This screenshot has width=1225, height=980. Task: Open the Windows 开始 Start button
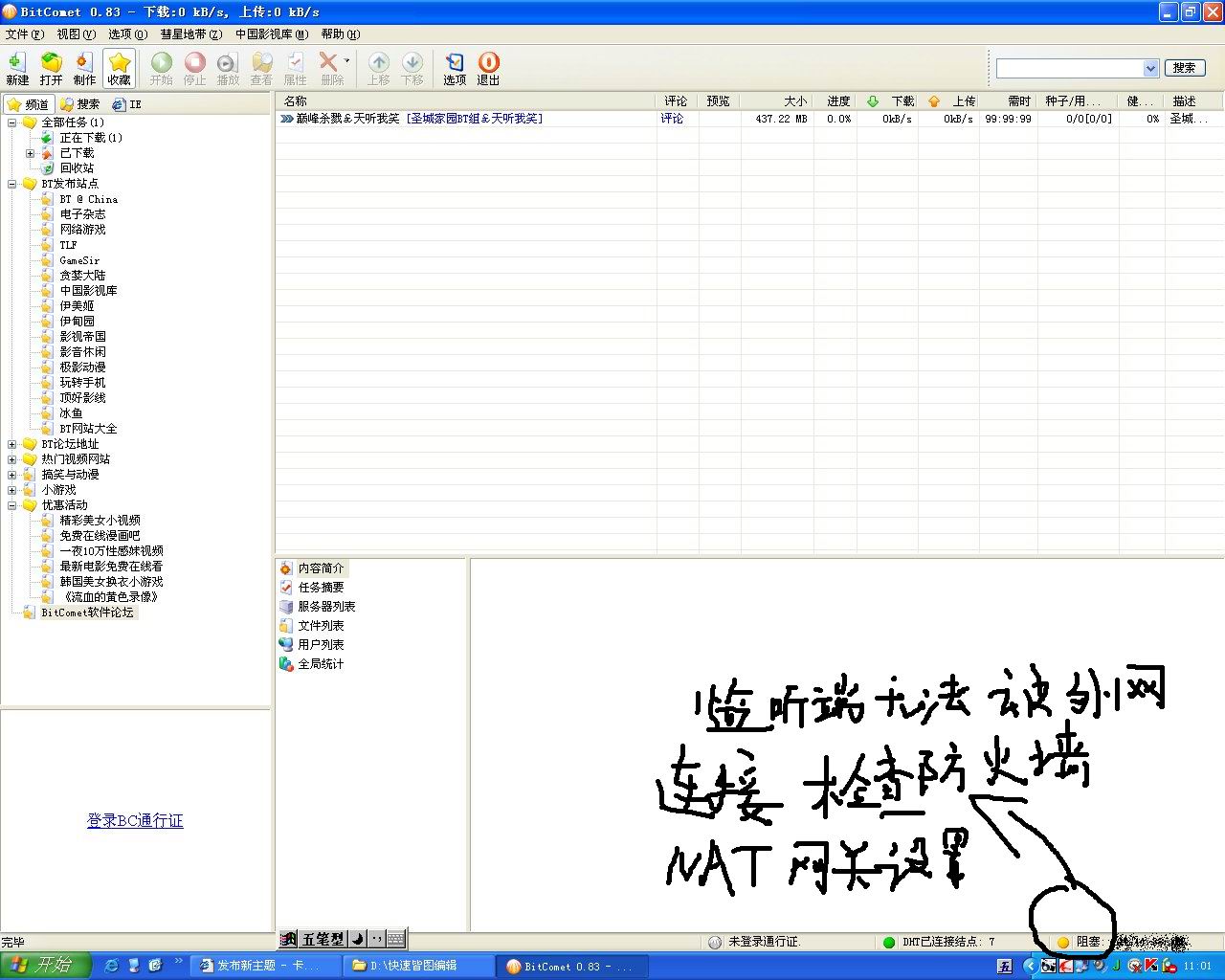click(45, 966)
